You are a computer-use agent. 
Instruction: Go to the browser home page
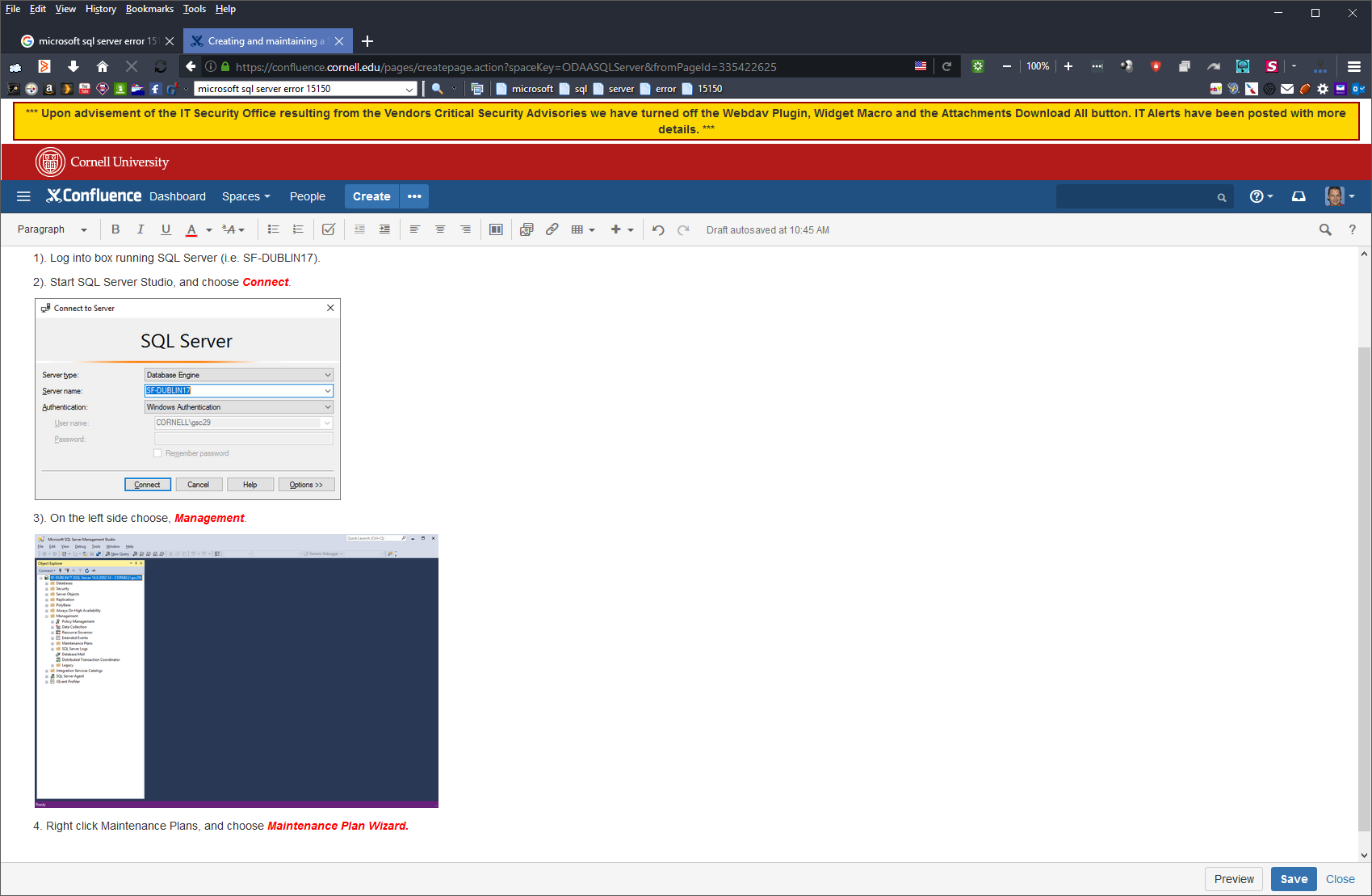pyautogui.click(x=103, y=66)
